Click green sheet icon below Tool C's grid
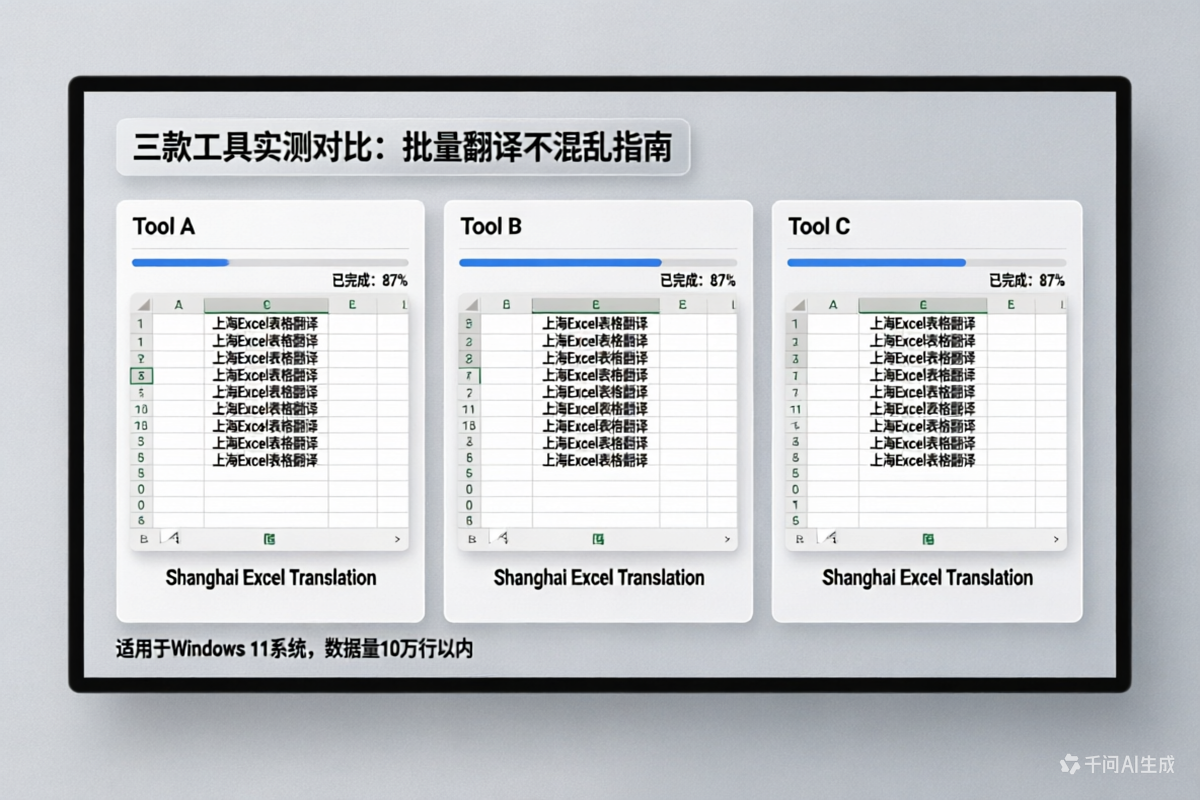 click(927, 539)
